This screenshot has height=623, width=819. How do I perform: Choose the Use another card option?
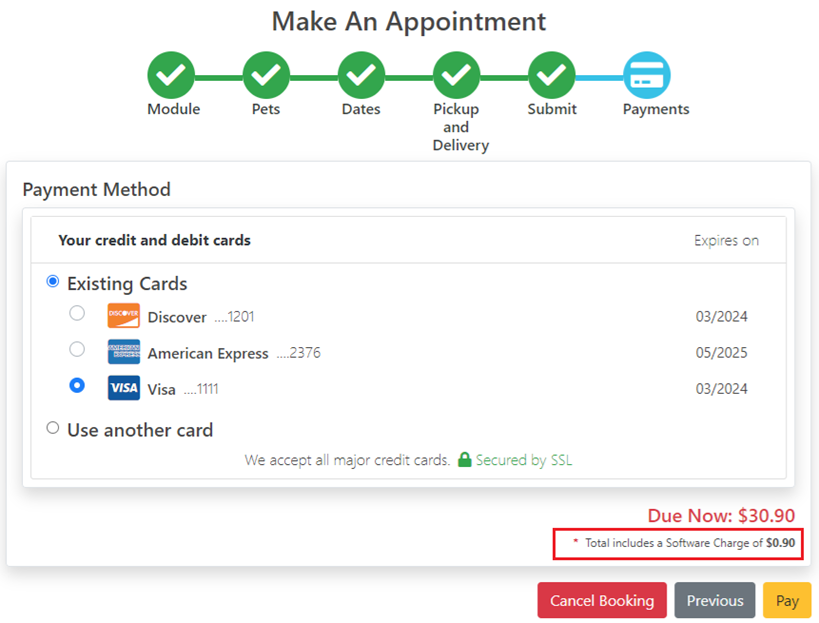[x=53, y=428]
